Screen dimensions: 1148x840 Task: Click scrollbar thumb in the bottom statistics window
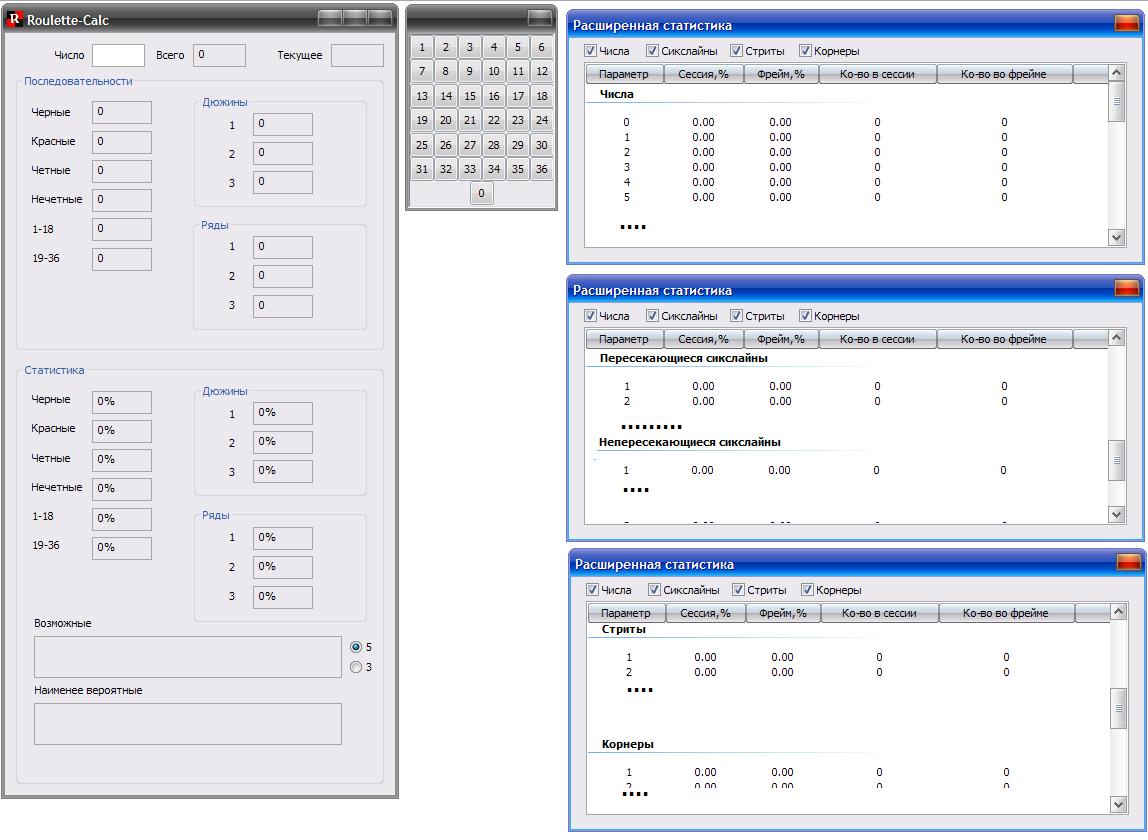[x=1118, y=708]
